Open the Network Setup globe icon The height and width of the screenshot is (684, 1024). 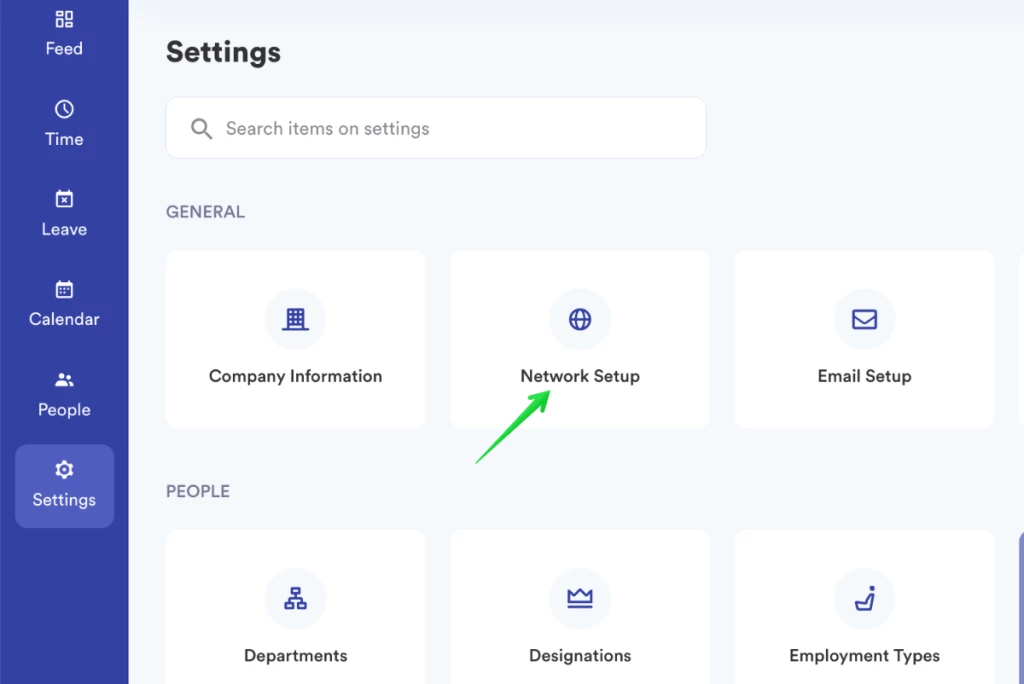point(580,319)
